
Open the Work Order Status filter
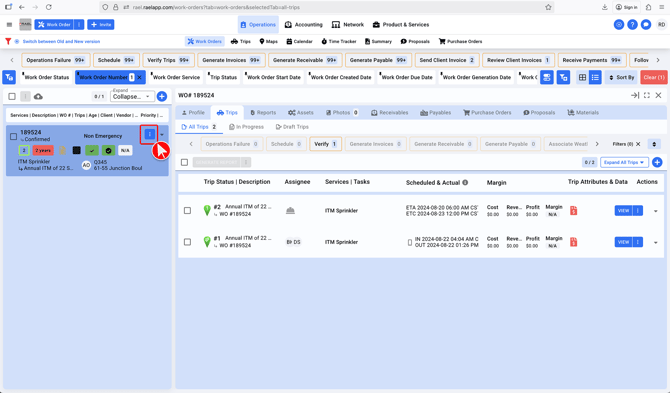click(46, 77)
